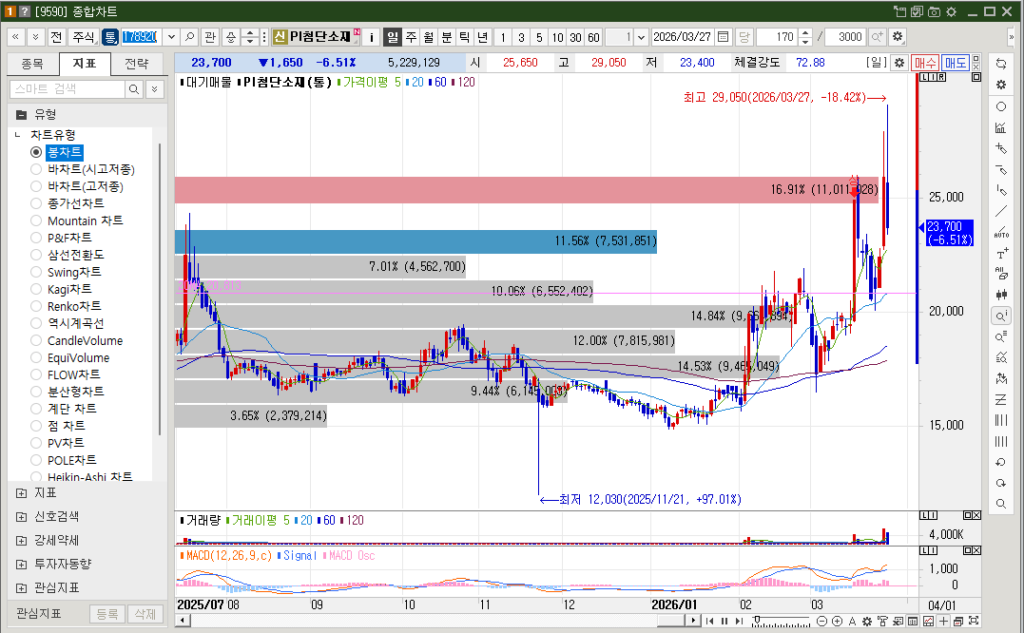Image resolution: width=1024 pixels, height=633 pixels.
Task: Expand the 신호검색 tree section
Action: [21, 516]
